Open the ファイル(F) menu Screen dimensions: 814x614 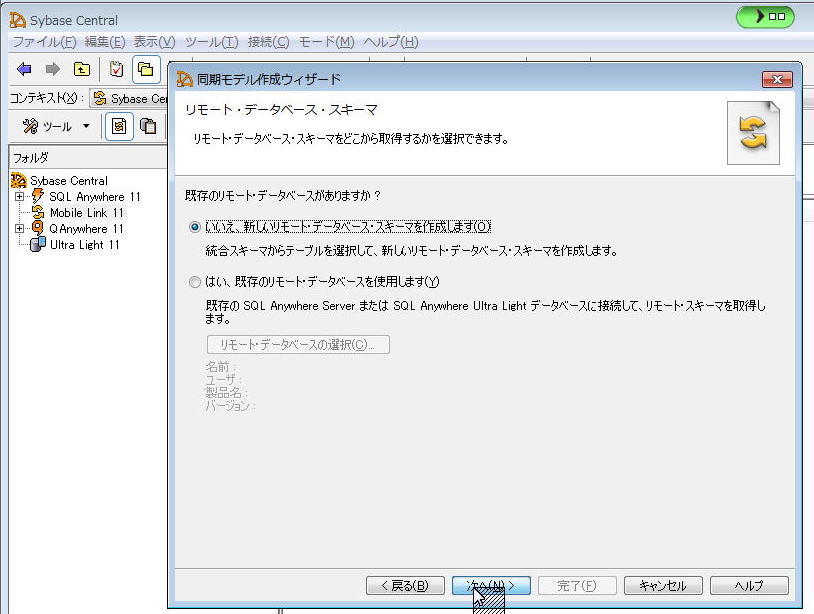pyautogui.click(x=43, y=42)
